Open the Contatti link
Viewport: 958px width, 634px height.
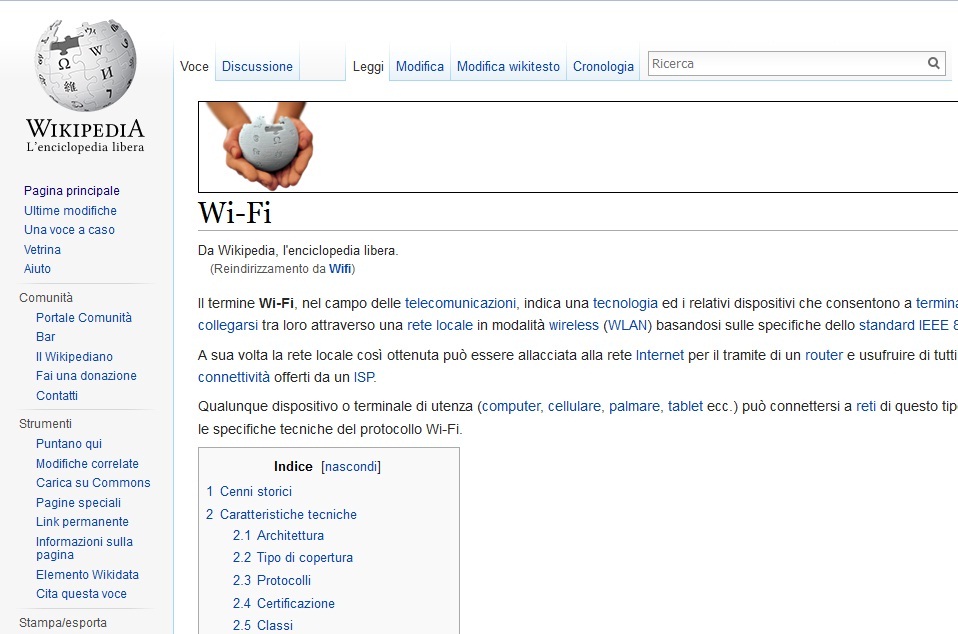tap(57, 396)
